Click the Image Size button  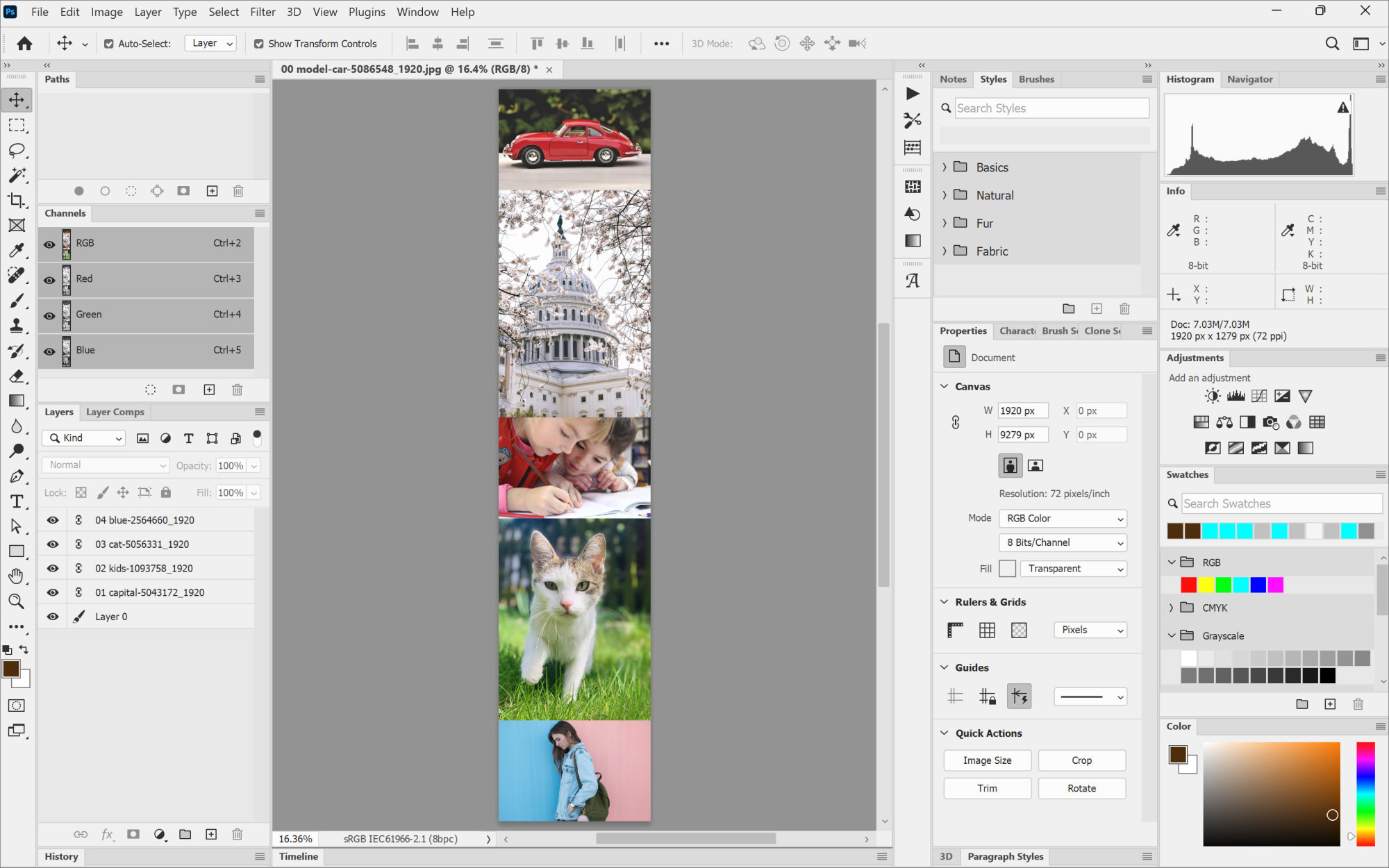pos(987,760)
